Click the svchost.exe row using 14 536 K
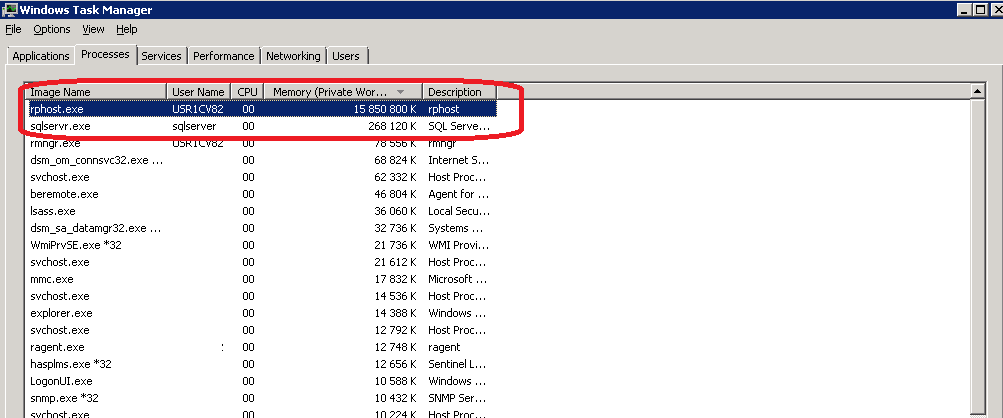 [x=262, y=296]
